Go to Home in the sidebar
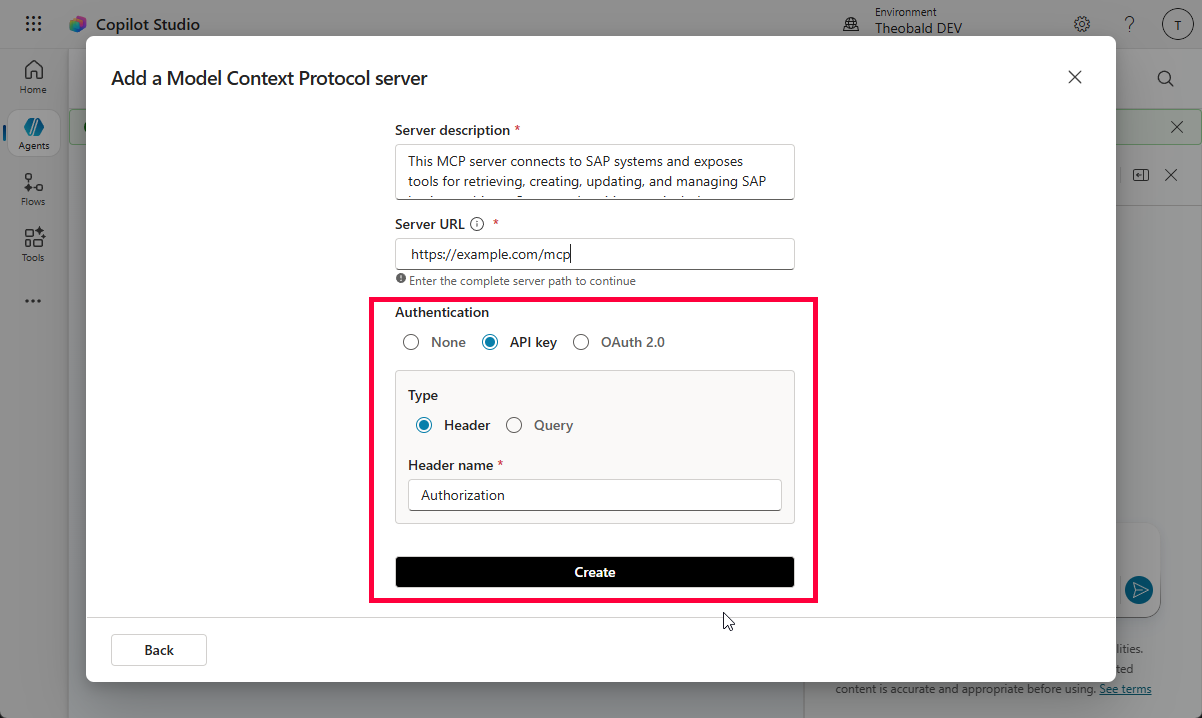Screen dimensions: 1202x718 pyautogui.click(x=33, y=77)
